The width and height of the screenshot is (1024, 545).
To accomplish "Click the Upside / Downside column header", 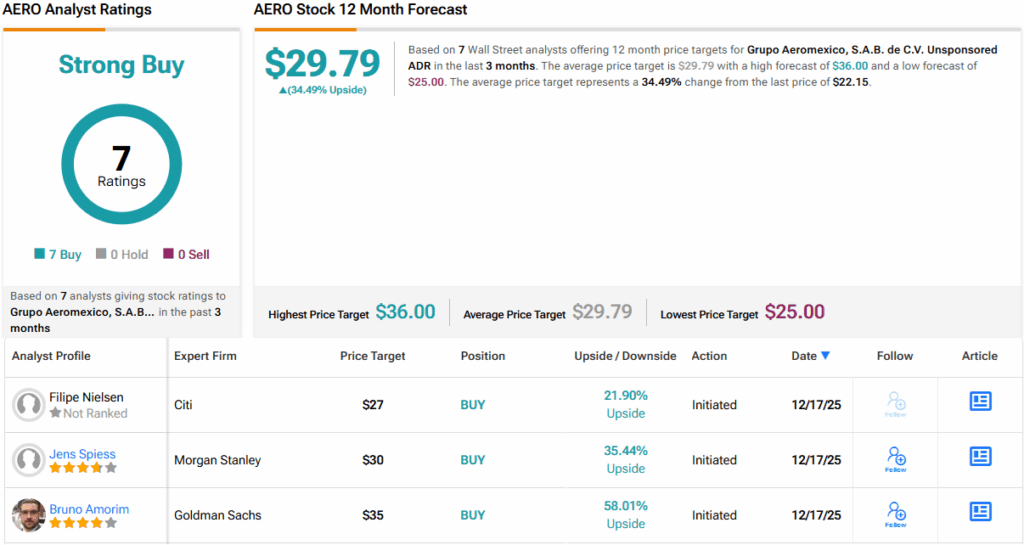I will click(625, 356).
